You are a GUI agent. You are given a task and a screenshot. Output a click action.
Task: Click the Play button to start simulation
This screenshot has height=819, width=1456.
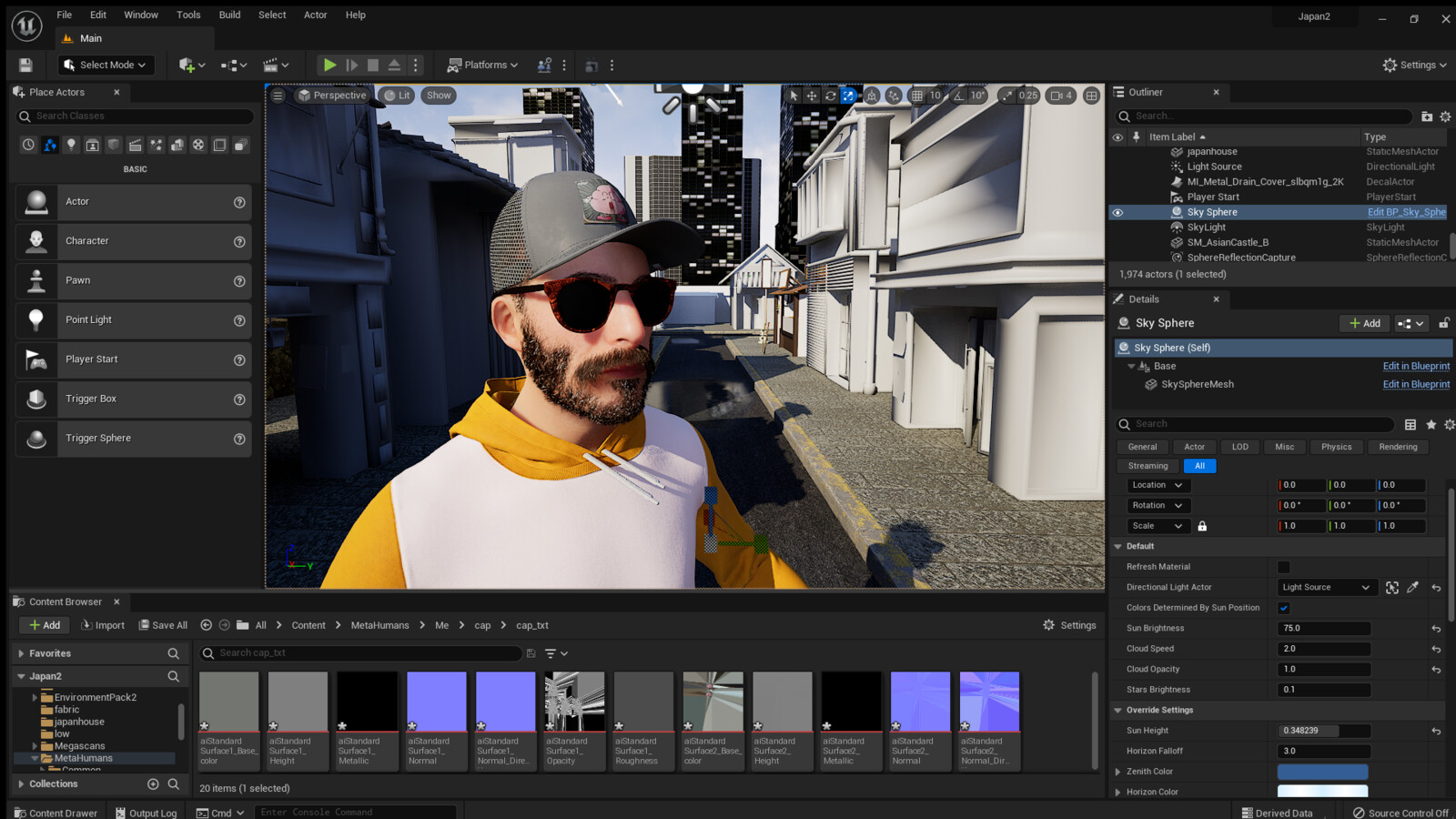click(329, 65)
